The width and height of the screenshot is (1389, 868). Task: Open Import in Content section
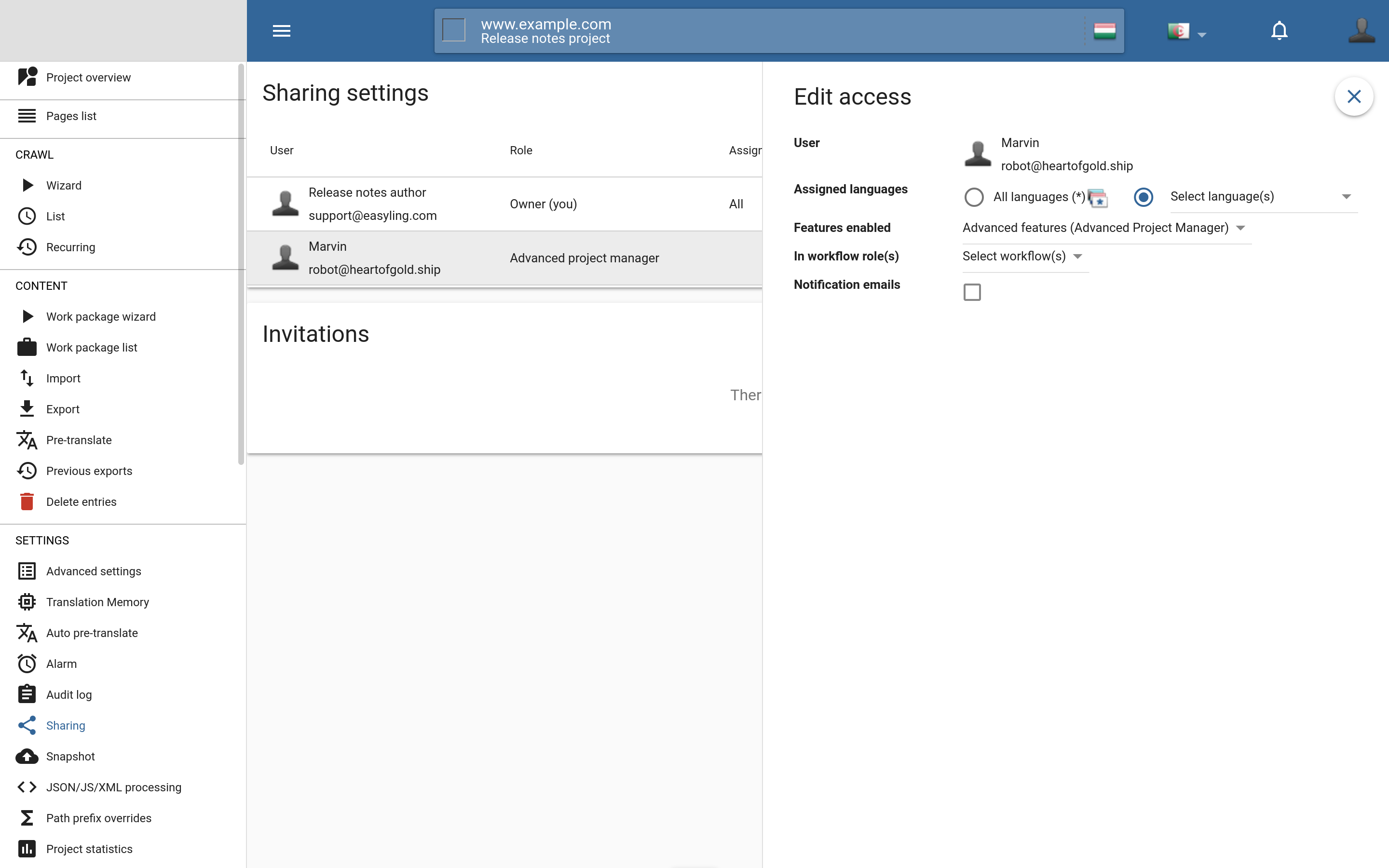[x=123, y=379]
